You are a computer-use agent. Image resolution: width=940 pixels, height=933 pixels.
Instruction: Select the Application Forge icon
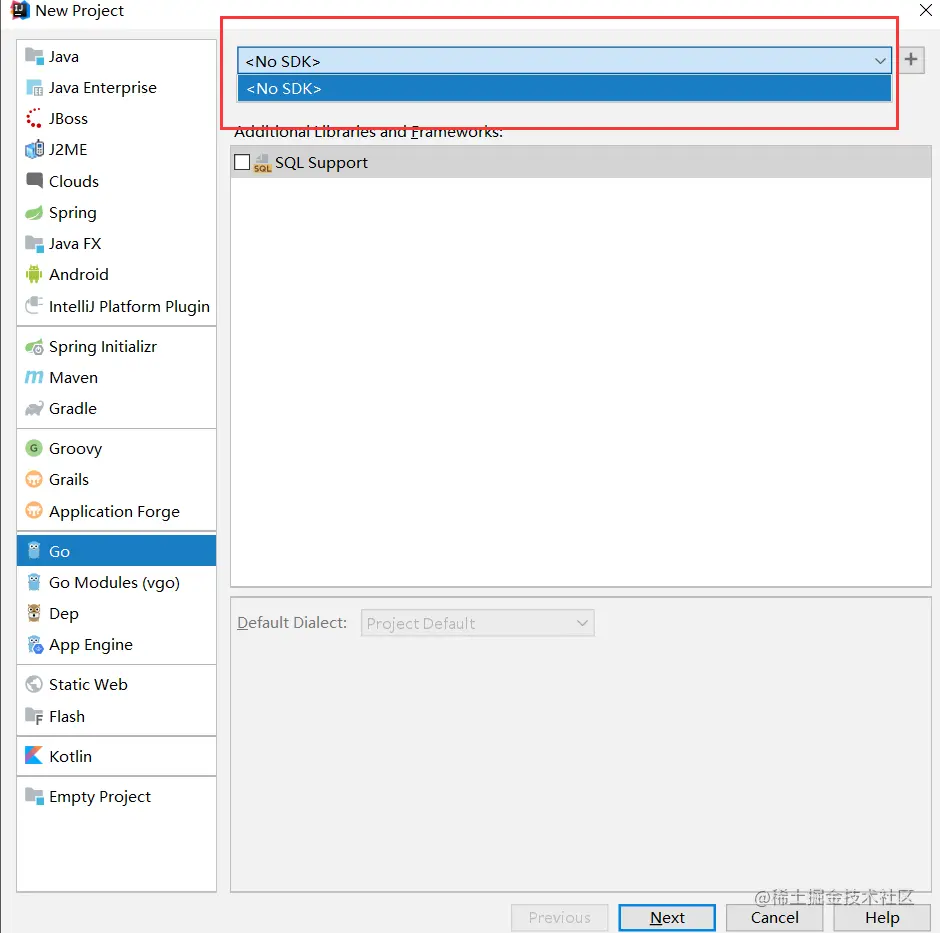pyautogui.click(x=34, y=511)
